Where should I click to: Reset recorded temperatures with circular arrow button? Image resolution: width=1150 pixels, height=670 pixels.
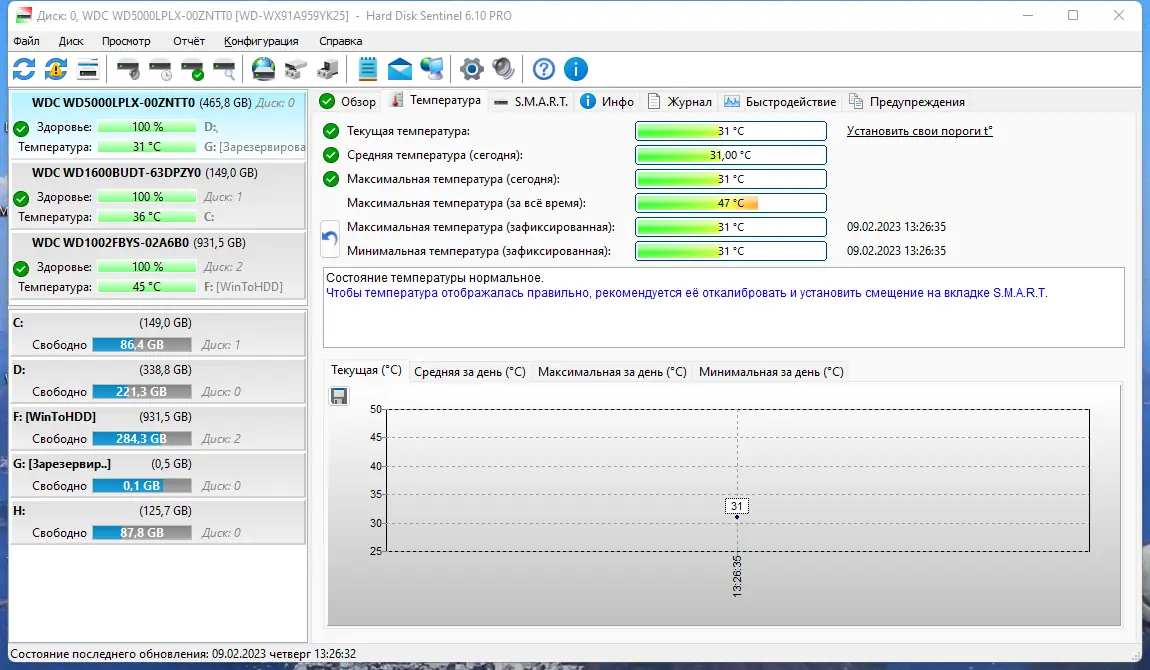331,239
